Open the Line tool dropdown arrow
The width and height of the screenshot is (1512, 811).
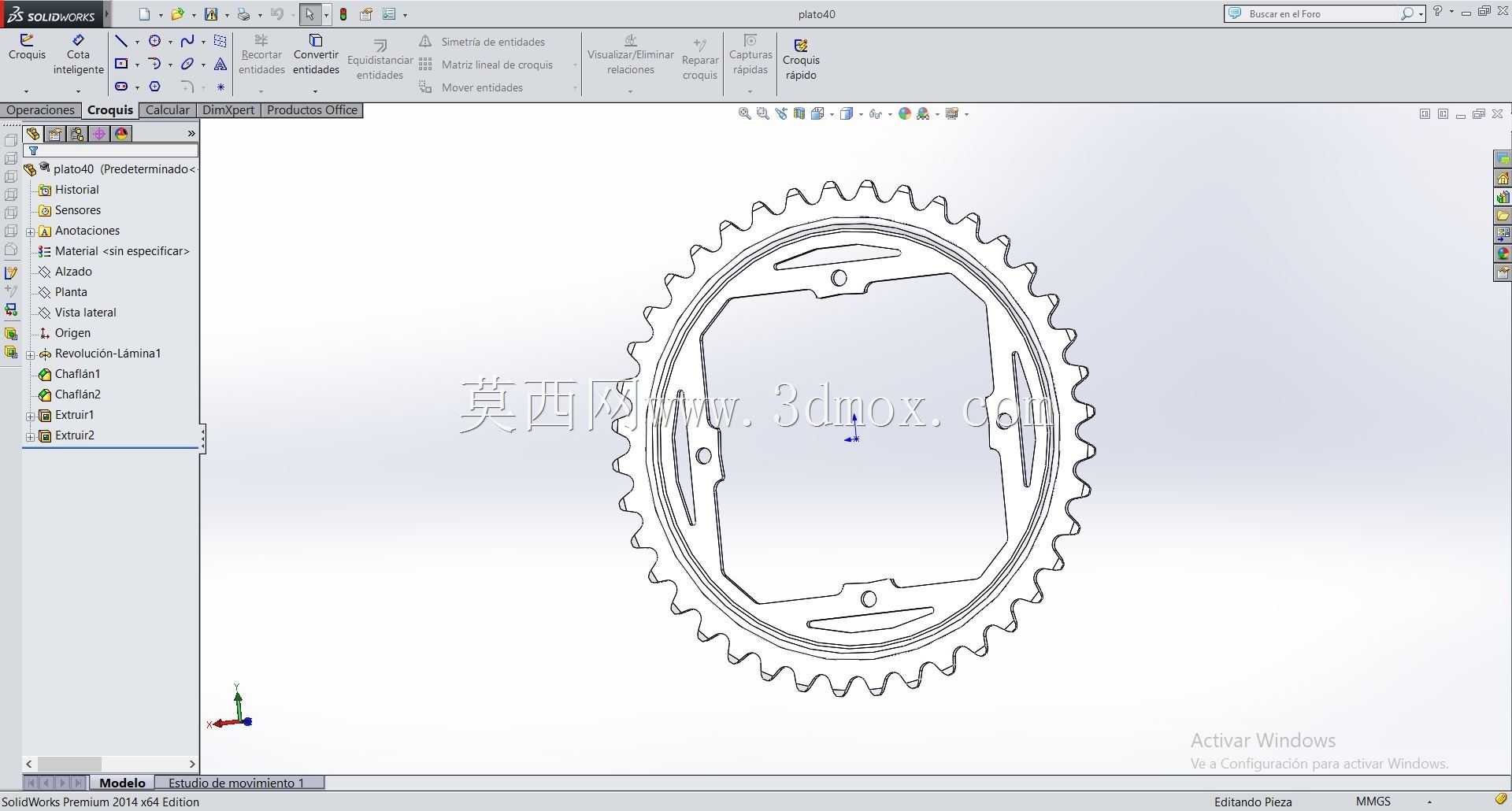click(137, 42)
